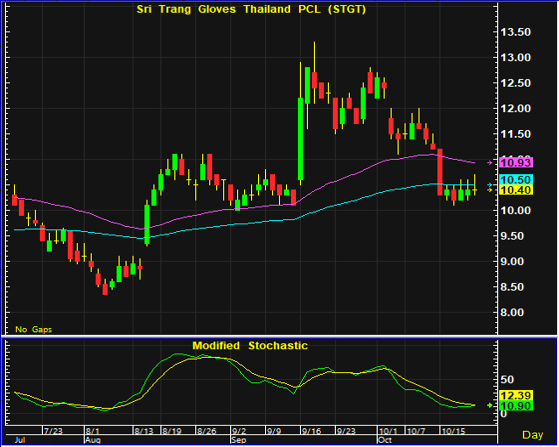Click the green arrow beside 10.90 stochastic tag
Viewport: 559px width, 447px height.
pyautogui.click(x=490, y=405)
